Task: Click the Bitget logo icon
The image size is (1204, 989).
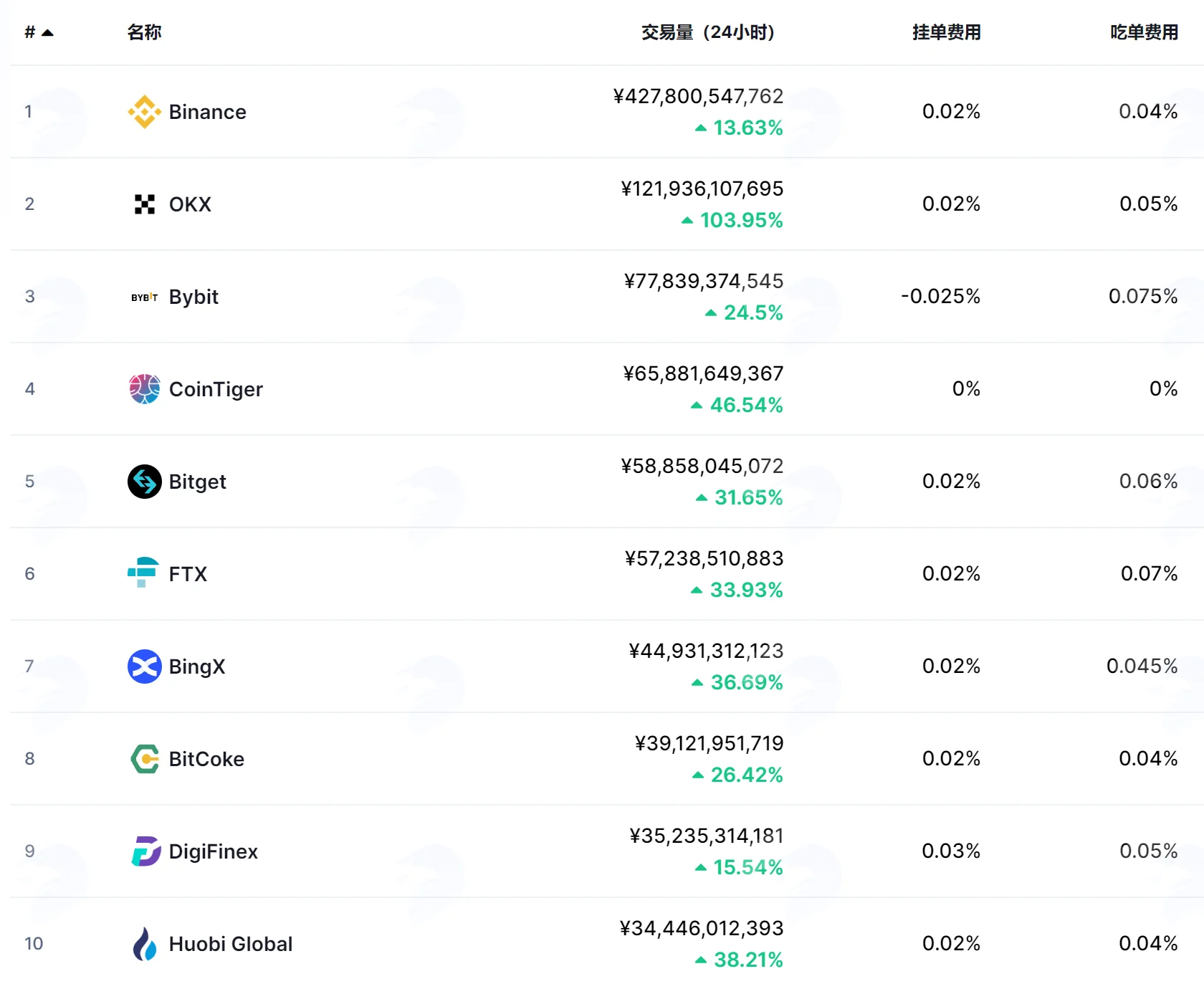Action: click(x=144, y=482)
